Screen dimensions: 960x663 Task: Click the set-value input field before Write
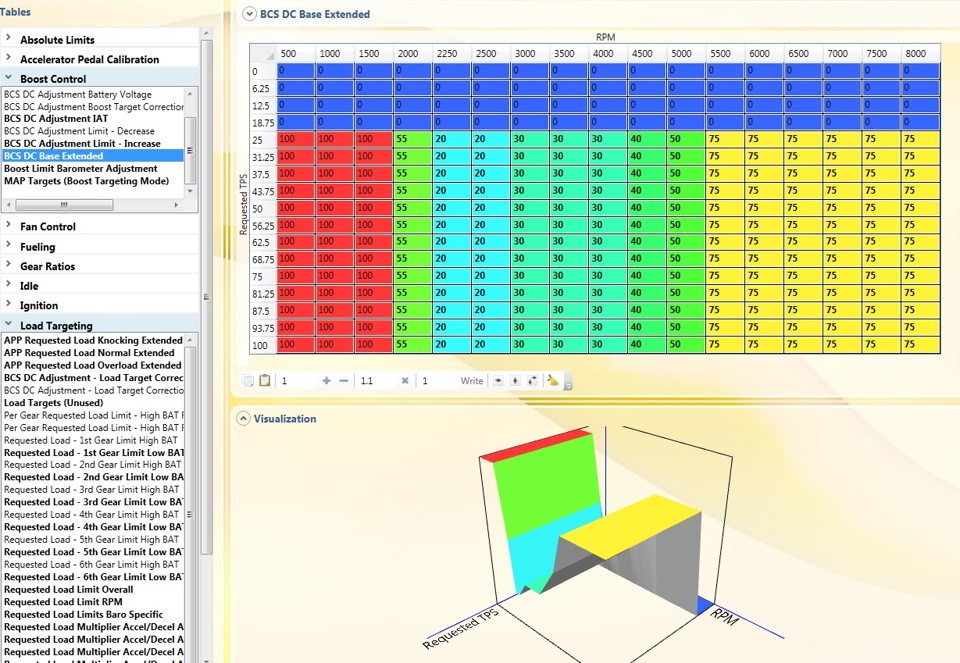(x=437, y=381)
